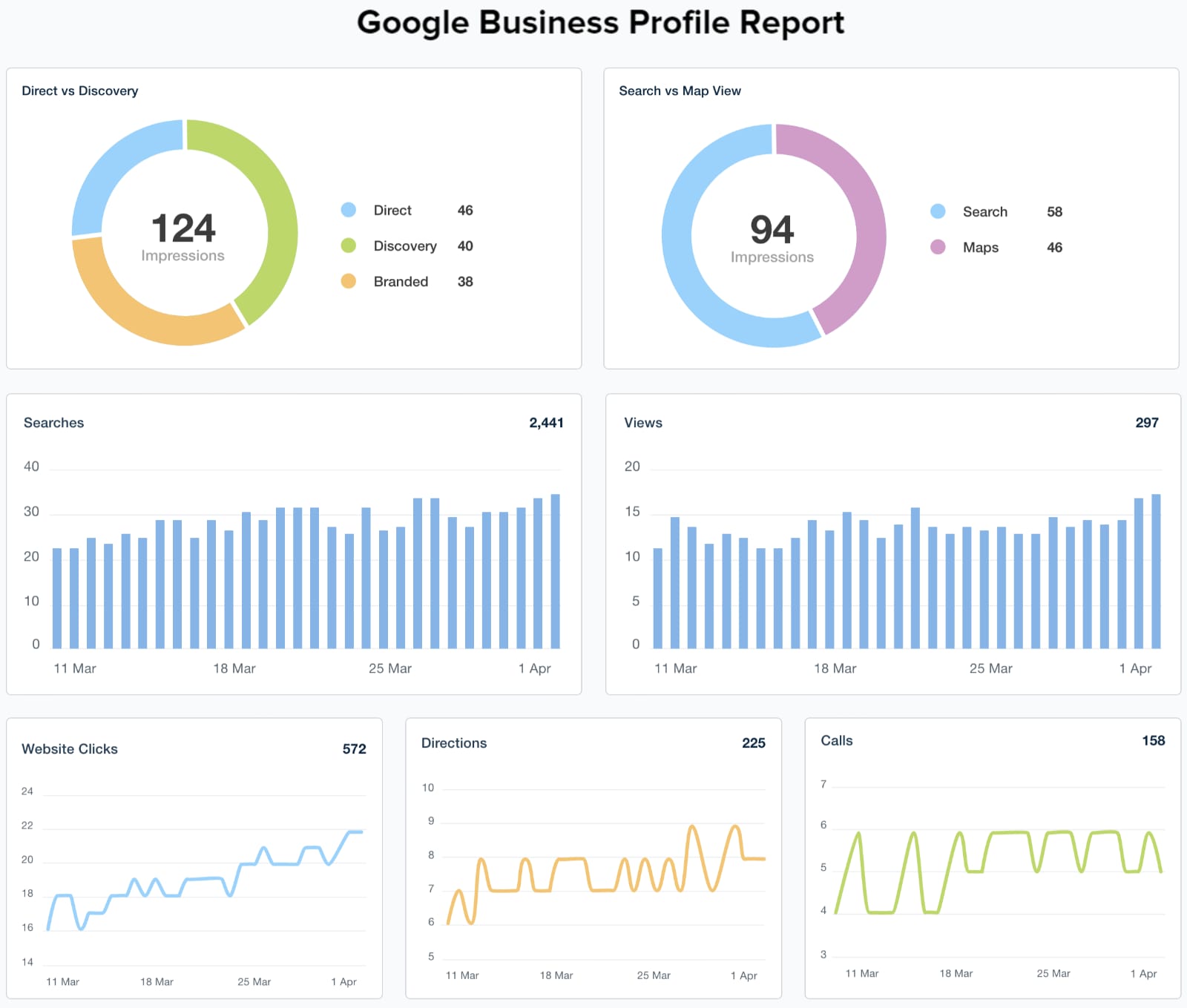Image resolution: width=1187 pixels, height=1008 pixels.
Task: Click the Maps legend purple dot
Action: (x=938, y=247)
